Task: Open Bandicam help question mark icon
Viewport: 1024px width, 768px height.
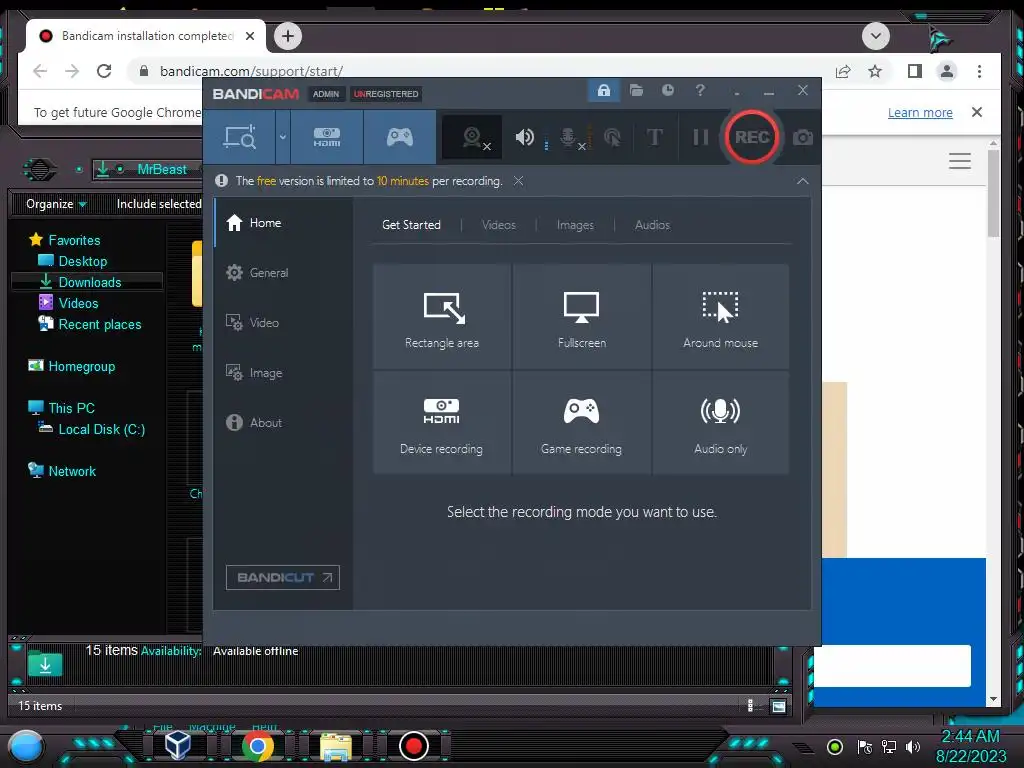Action: click(700, 90)
